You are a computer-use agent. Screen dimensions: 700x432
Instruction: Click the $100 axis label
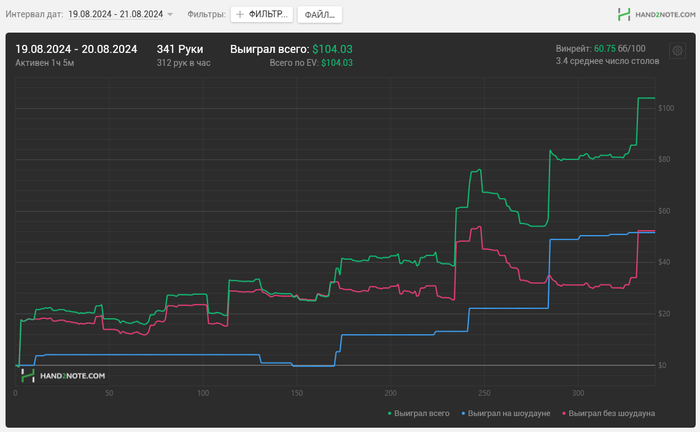[x=666, y=108]
